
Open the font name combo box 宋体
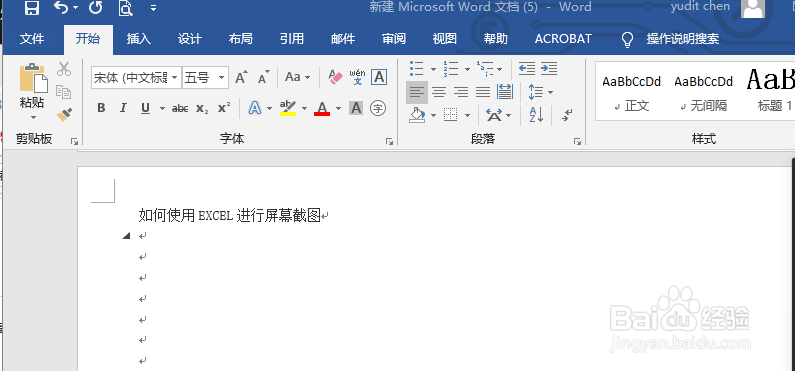(x=136, y=78)
